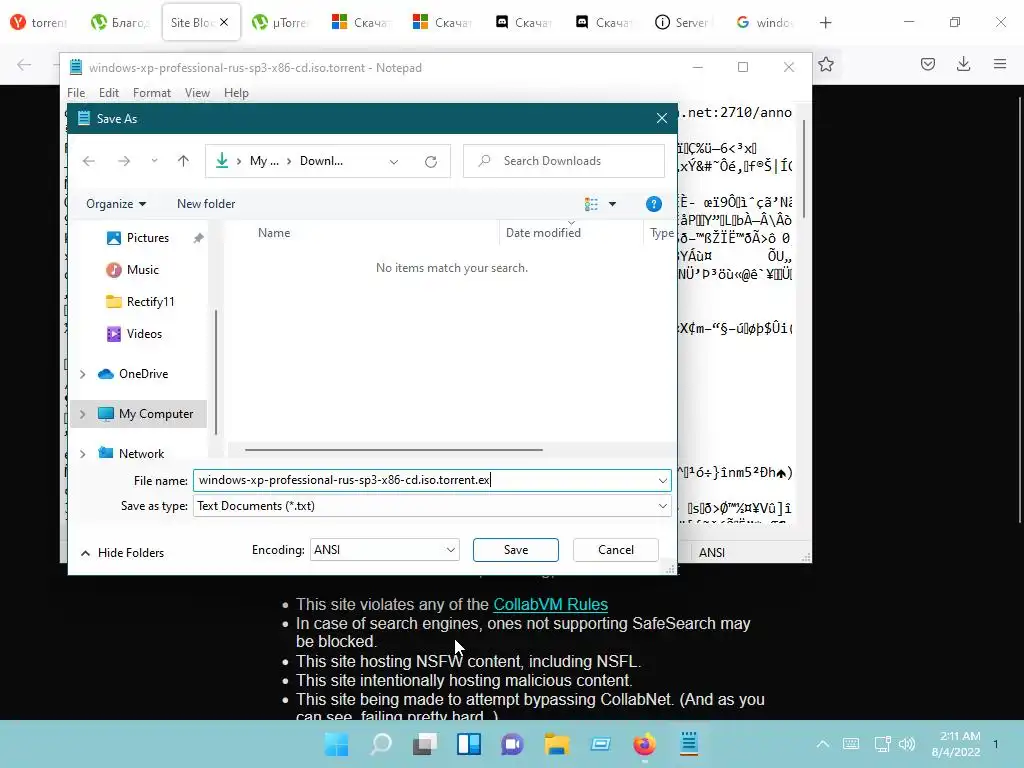Expand the OneDrive tree node
The image size is (1024, 768).
click(x=82, y=374)
